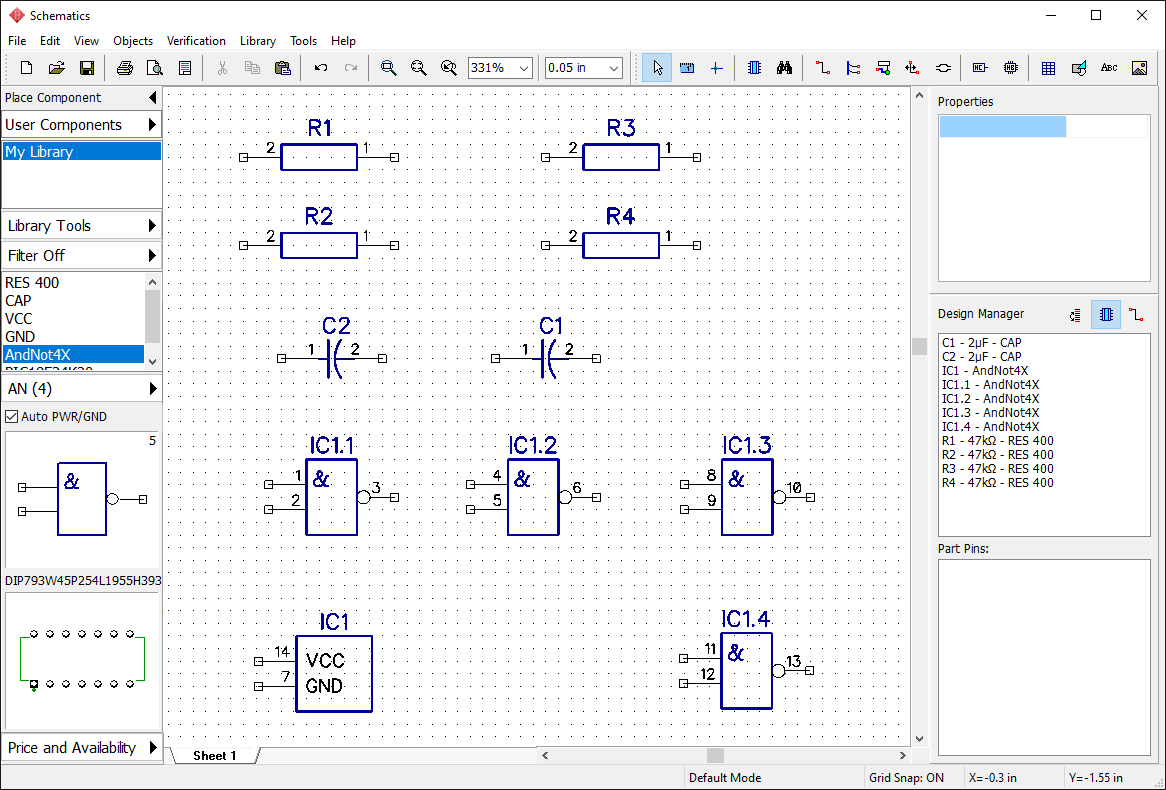The image size is (1166, 790).
Task: Toggle the Auto PWR/GND checkbox
Action: pos(12,417)
